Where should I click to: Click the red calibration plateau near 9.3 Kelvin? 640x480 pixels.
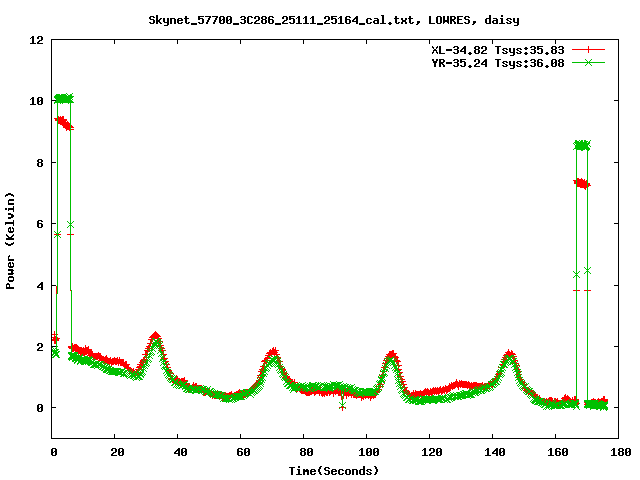[64, 124]
